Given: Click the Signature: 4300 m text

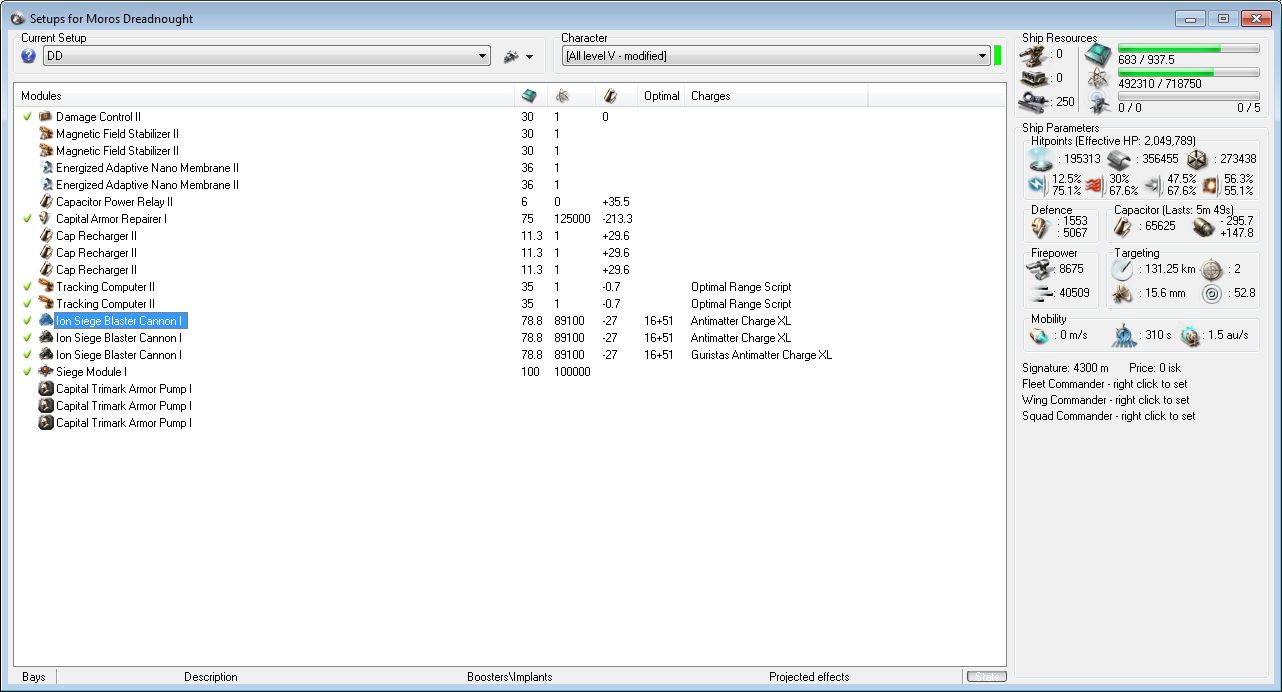Looking at the screenshot, I should point(1063,368).
